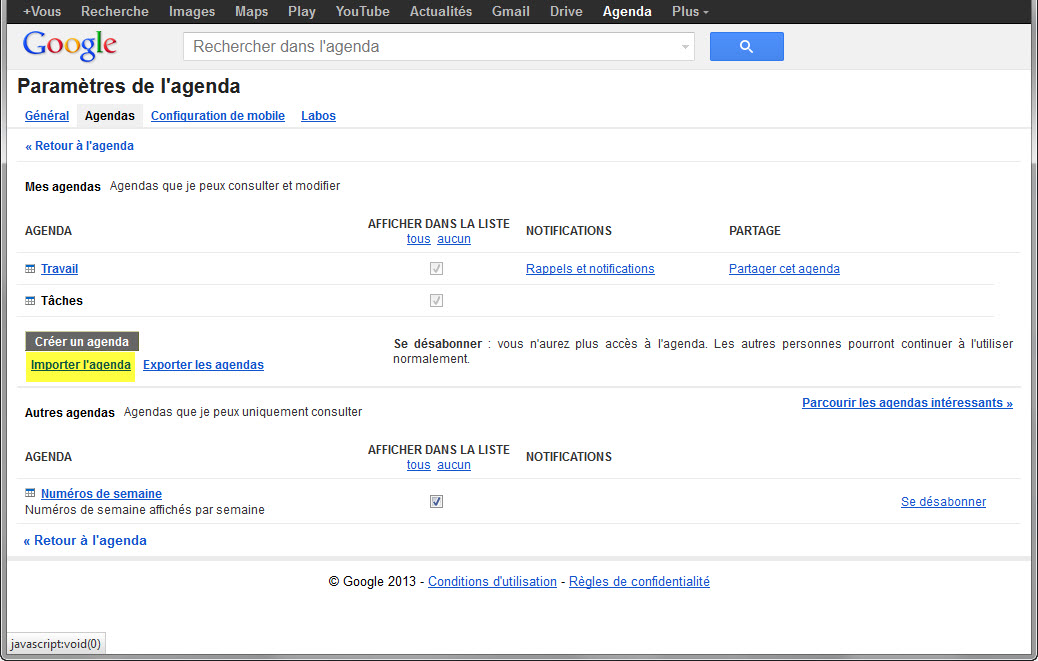The height and width of the screenshot is (661, 1038).
Task: Open the Travail agenda link
Action: pyautogui.click(x=60, y=269)
